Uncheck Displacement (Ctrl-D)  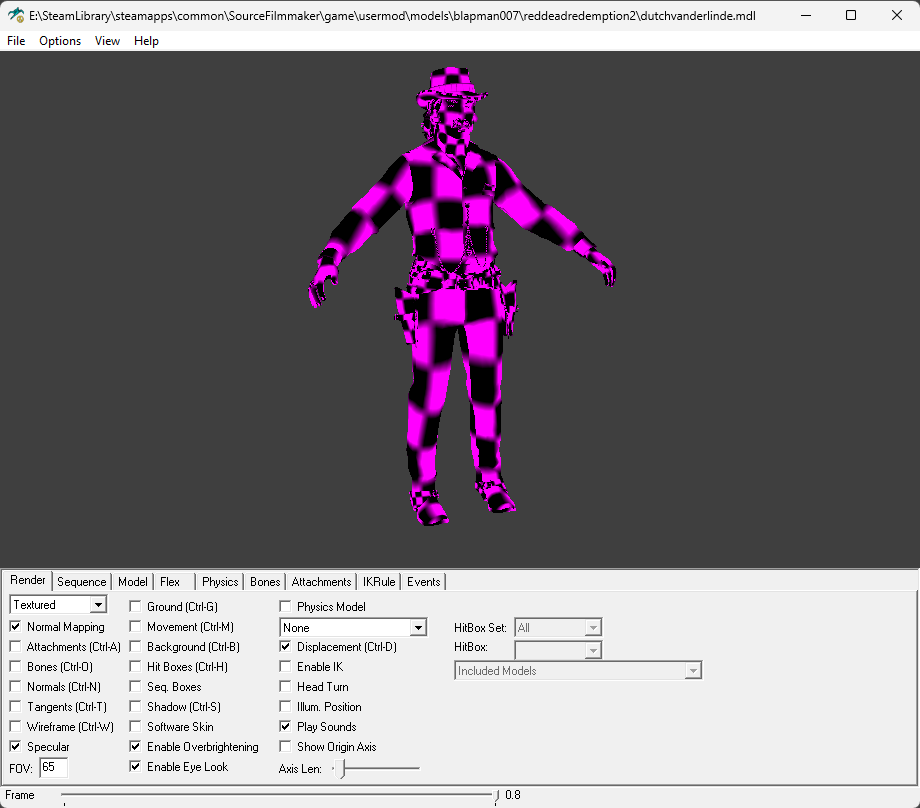click(286, 647)
